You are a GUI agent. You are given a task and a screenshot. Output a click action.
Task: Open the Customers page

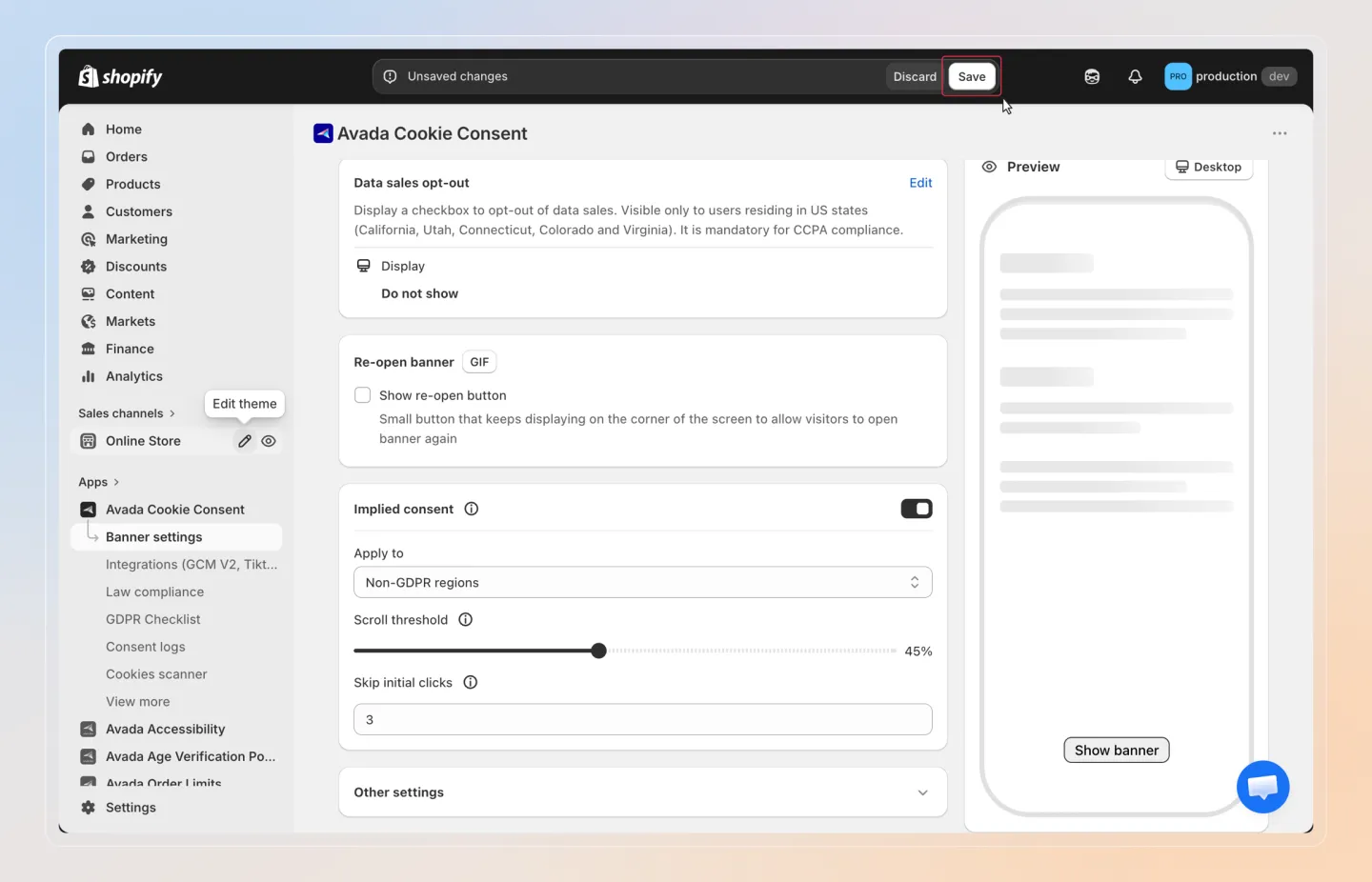coord(138,212)
